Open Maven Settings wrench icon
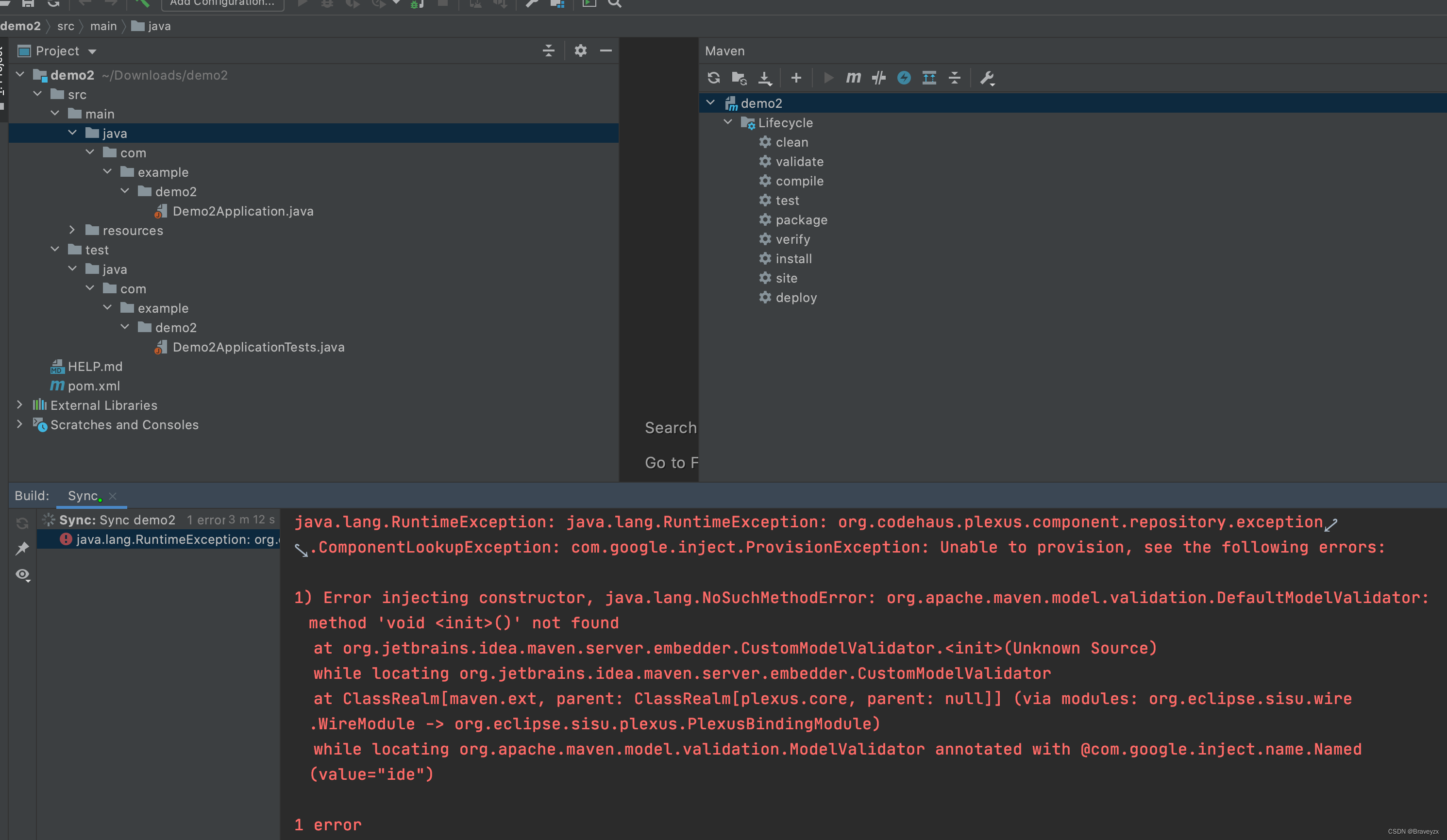The width and height of the screenshot is (1447, 840). (x=987, y=78)
